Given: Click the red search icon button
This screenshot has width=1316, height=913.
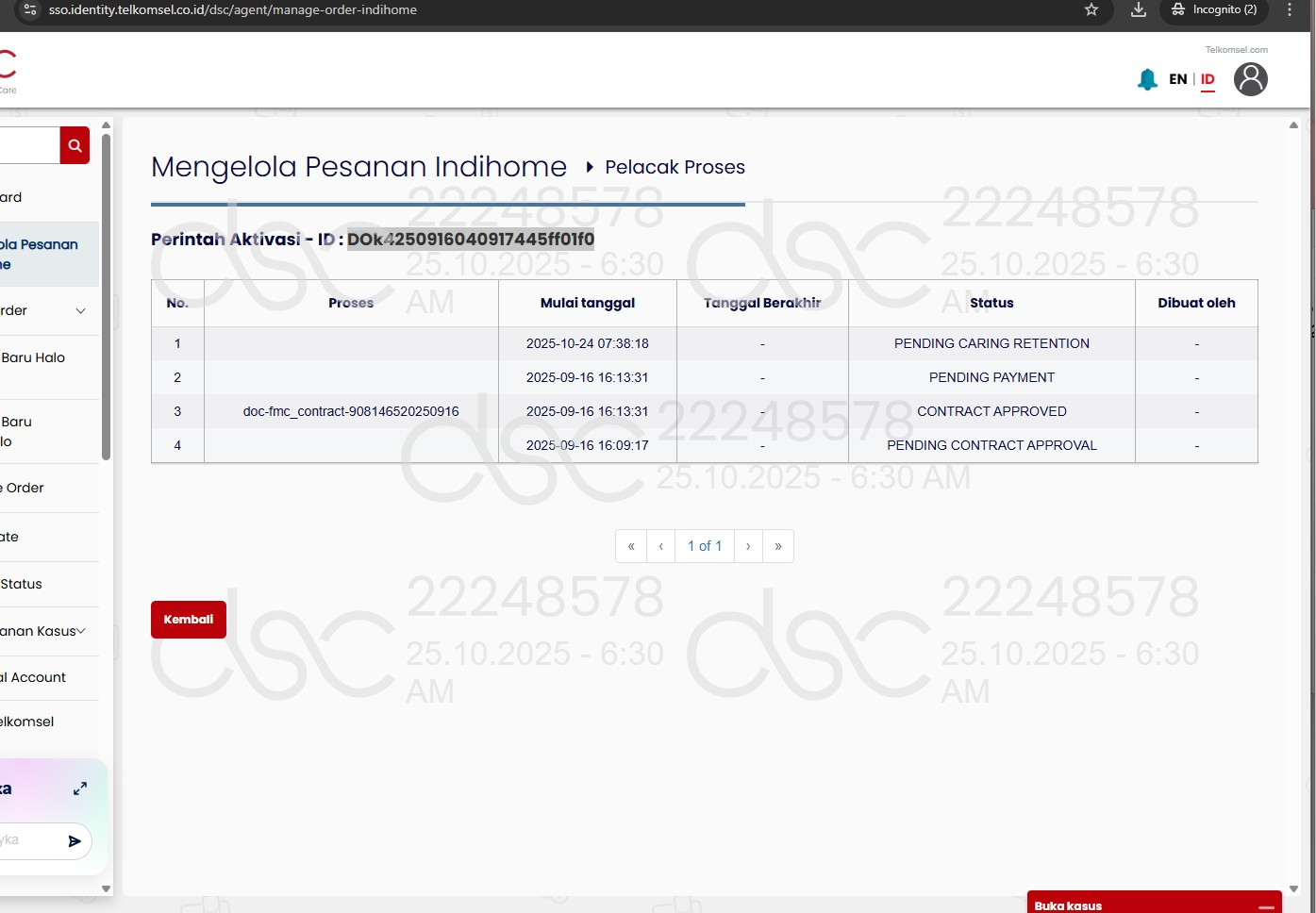Looking at the screenshot, I should (x=75, y=145).
